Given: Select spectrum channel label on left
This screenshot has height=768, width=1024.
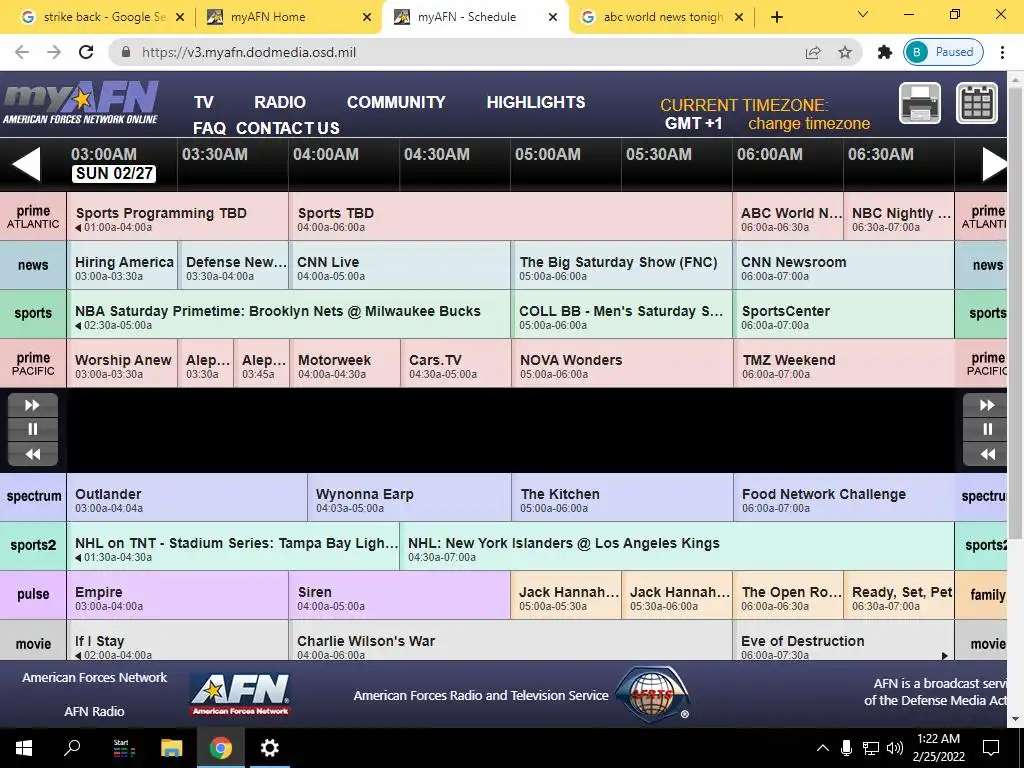Looking at the screenshot, I should [x=33, y=496].
